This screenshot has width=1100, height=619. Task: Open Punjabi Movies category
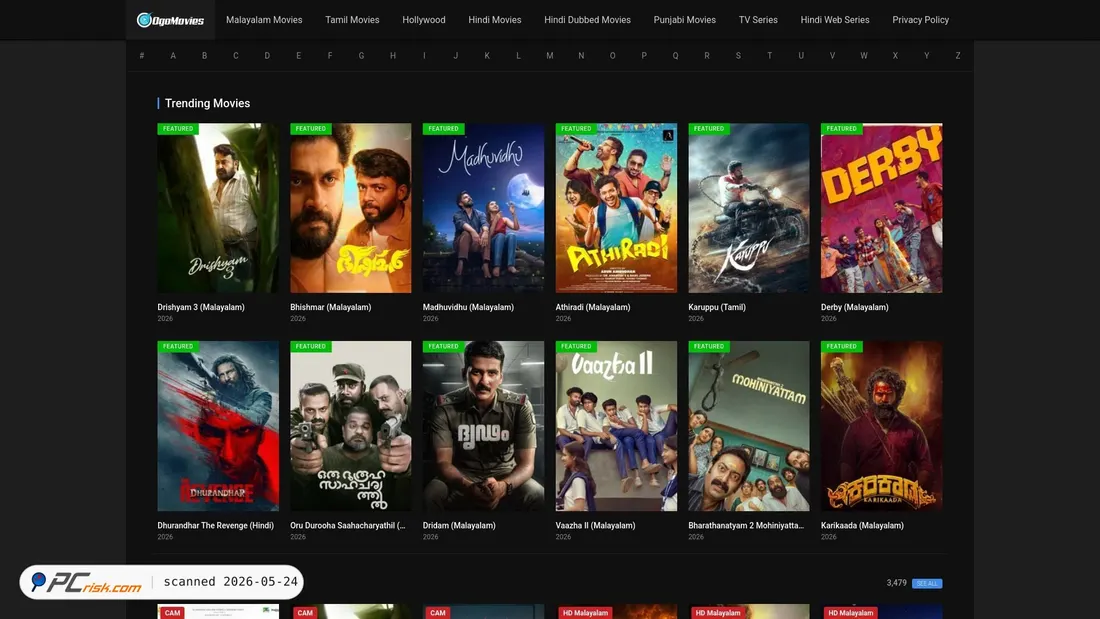click(x=685, y=20)
